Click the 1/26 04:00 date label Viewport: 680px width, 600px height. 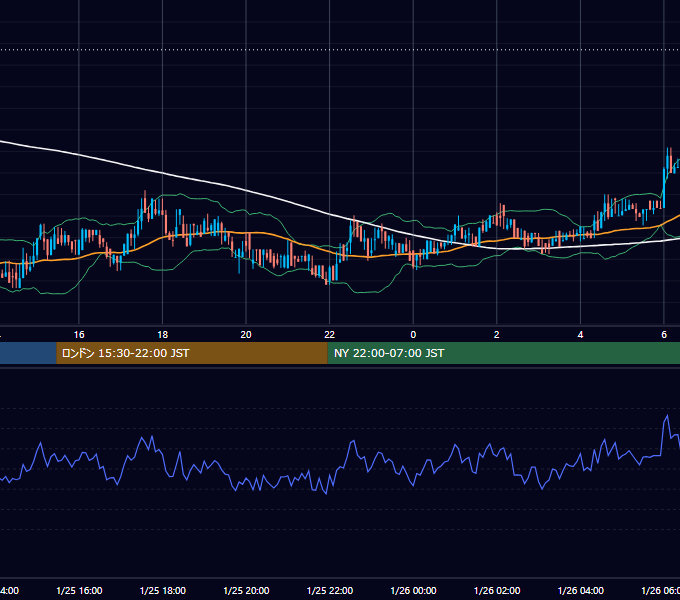click(x=581, y=590)
